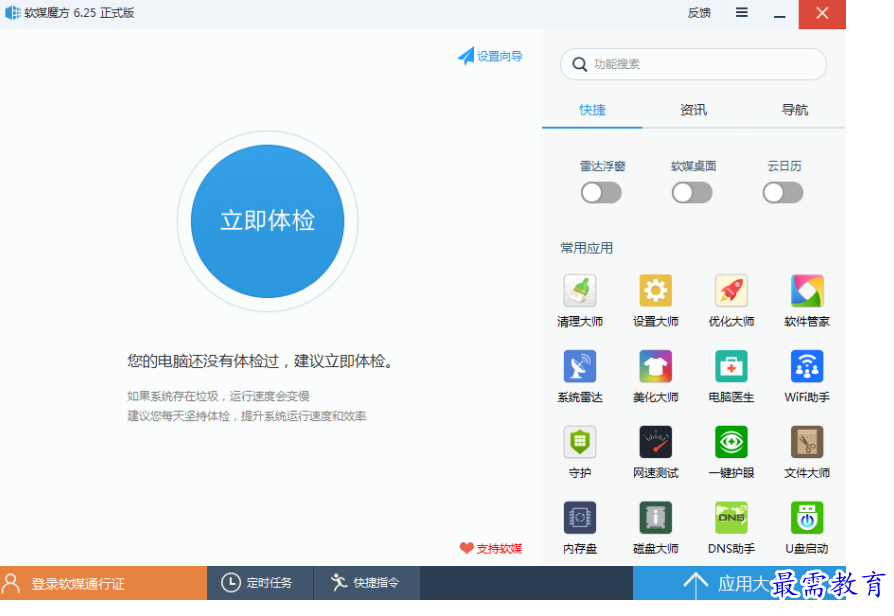The height and width of the screenshot is (616, 894).
Task: Close the 软媒魔方 window
Action: point(822,14)
